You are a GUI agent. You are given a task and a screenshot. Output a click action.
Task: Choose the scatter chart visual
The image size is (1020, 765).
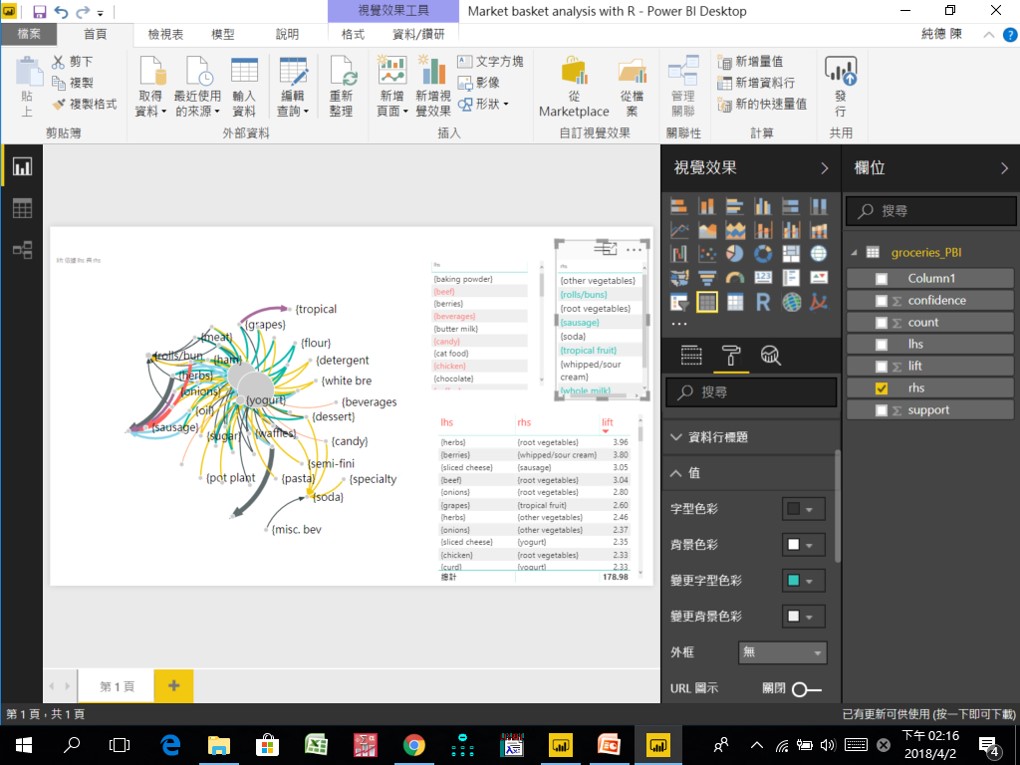pyautogui.click(x=707, y=254)
